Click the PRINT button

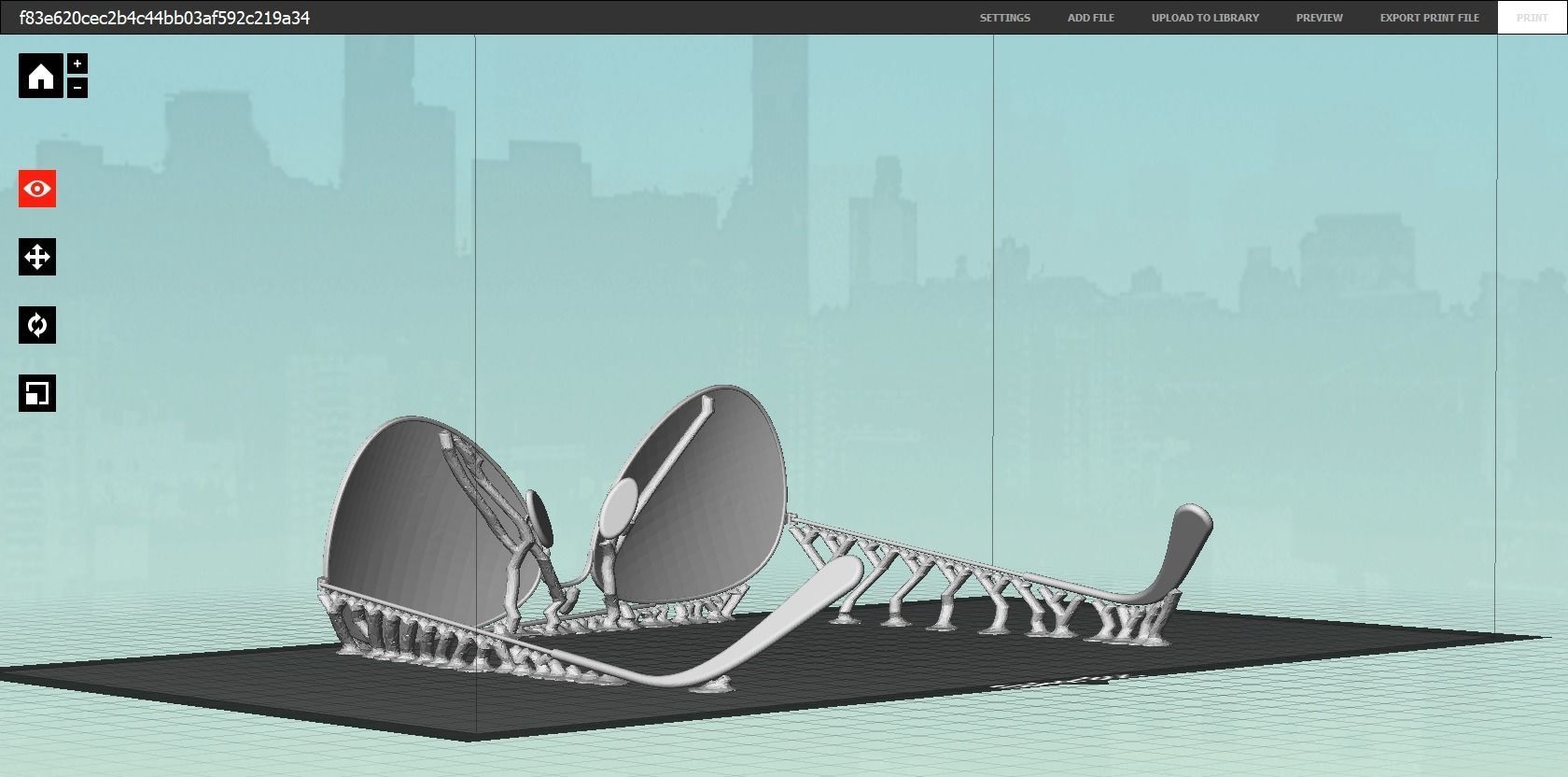(x=1532, y=18)
